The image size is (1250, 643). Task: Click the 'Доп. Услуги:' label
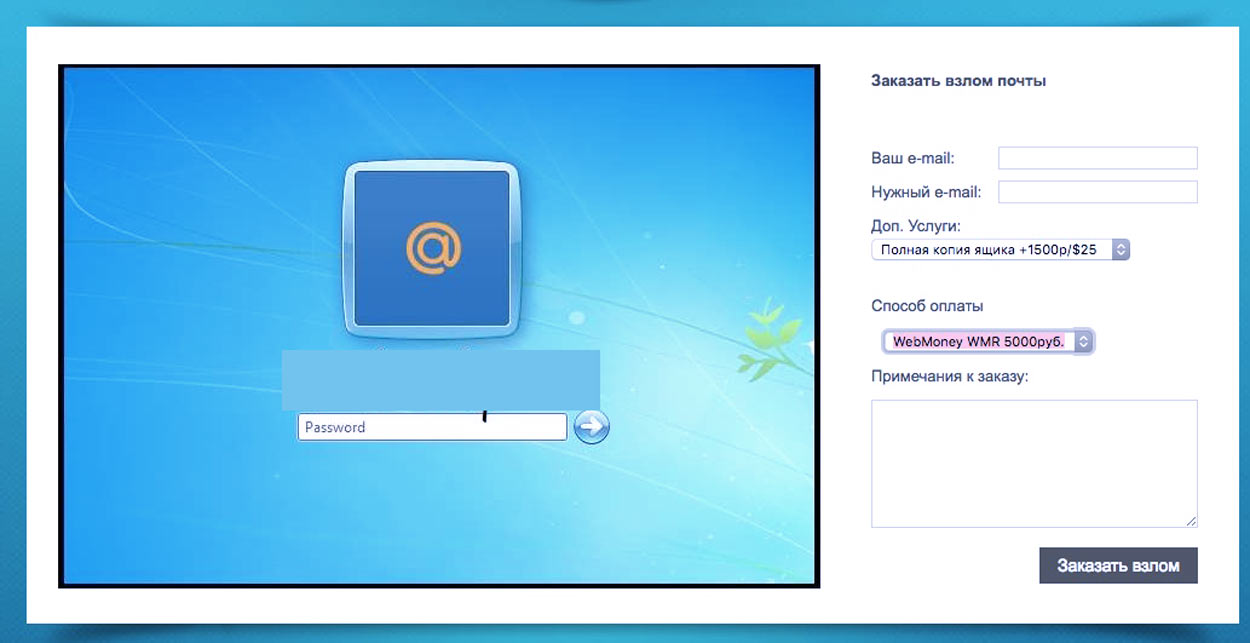(916, 226)
